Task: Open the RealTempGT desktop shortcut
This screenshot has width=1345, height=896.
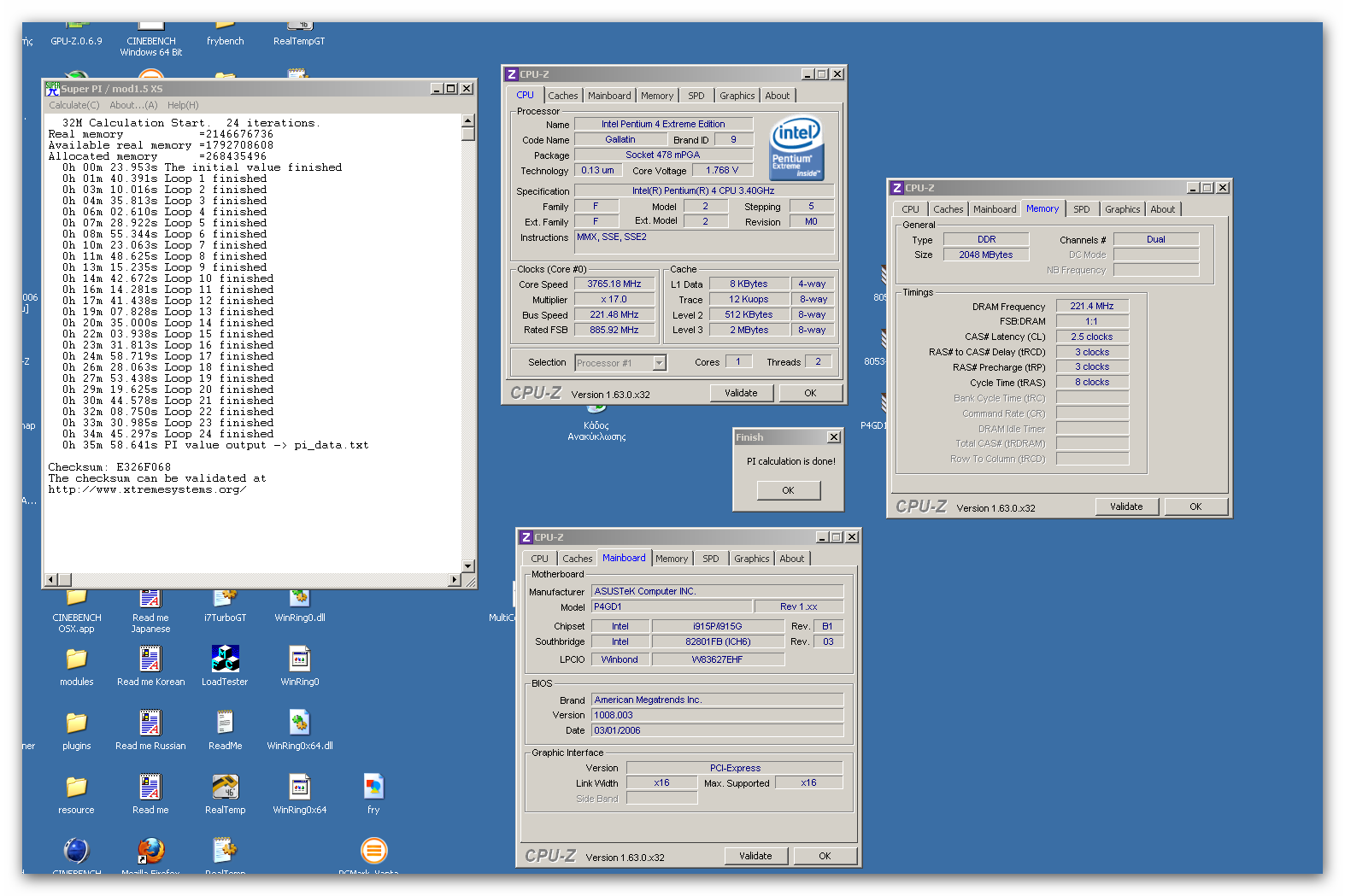Action: point(299,41)
